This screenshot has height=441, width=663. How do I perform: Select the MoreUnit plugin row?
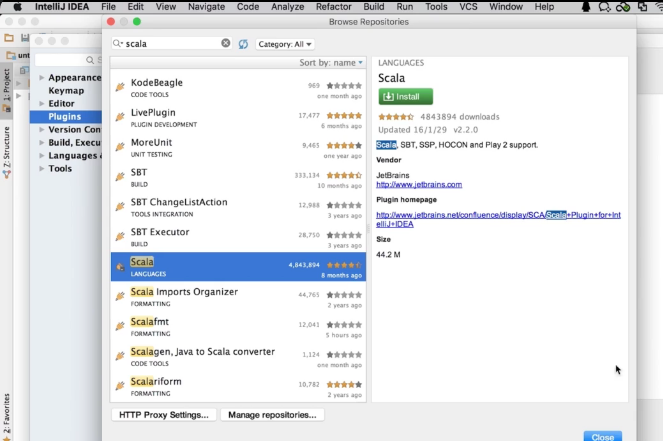[x=238, y=148]
